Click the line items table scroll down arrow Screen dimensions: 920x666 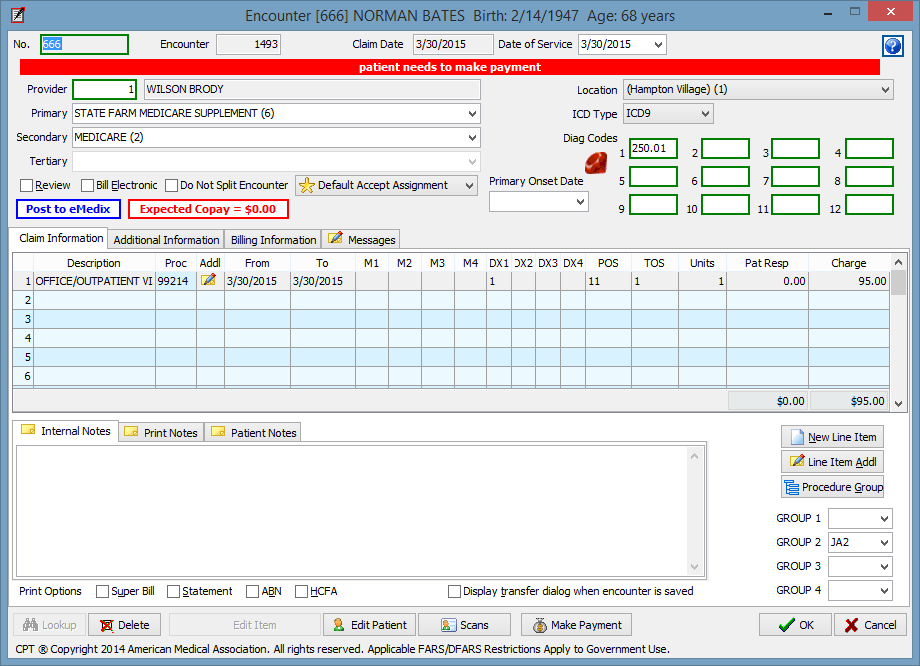tap(898, 404)
